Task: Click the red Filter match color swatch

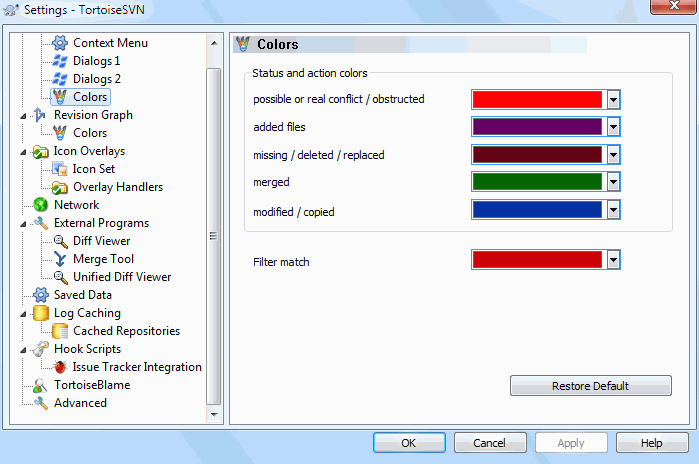Action: 537,260
